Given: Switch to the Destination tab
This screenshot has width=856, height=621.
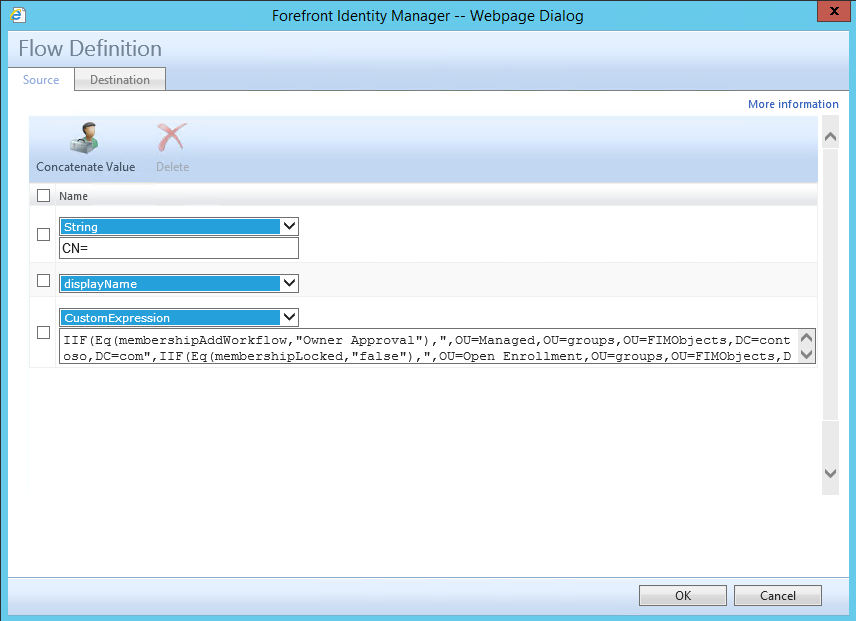Looking at the screenshot, I should [120, 80].
